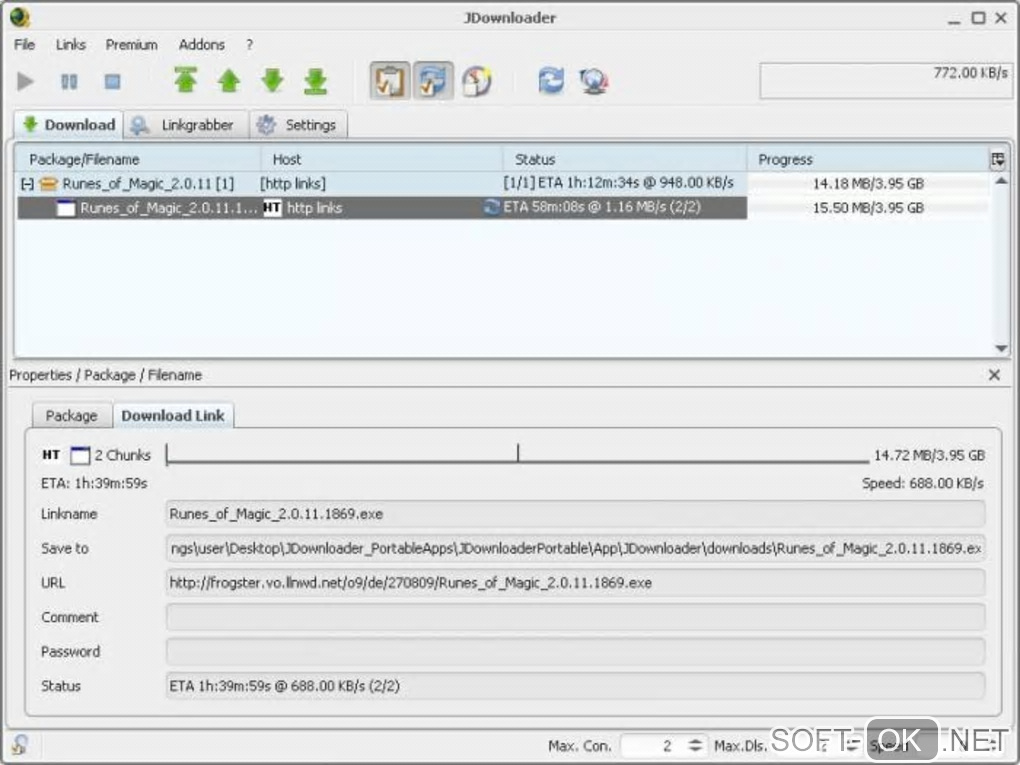This screenshot has width=1020, height=765.
Task: Click the [http links] host cell
Action: pyautogui.click(x=293, y=184)
